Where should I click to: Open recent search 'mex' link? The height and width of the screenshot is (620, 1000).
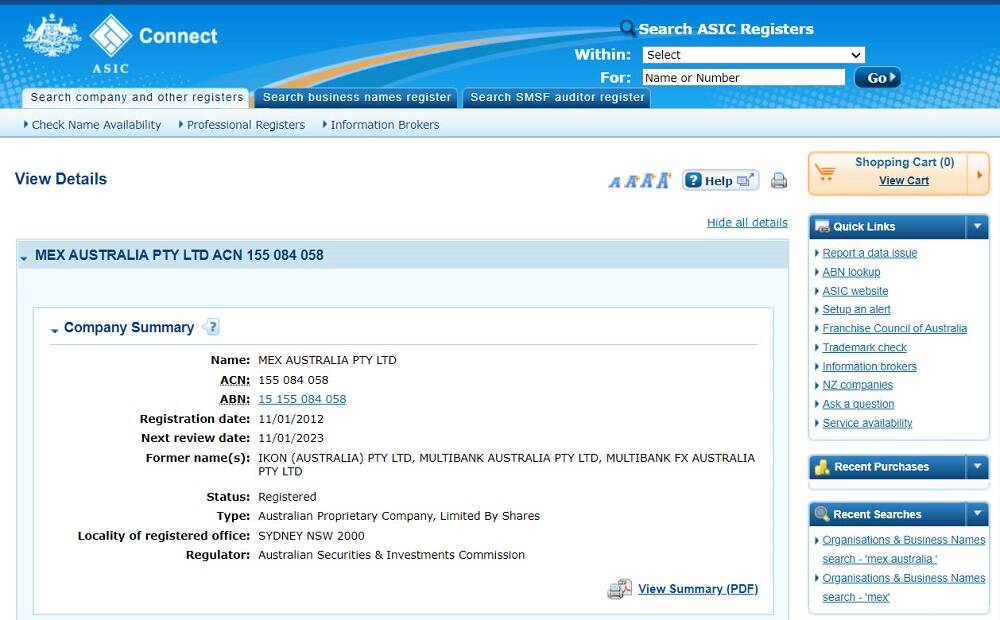click(903, 587)
